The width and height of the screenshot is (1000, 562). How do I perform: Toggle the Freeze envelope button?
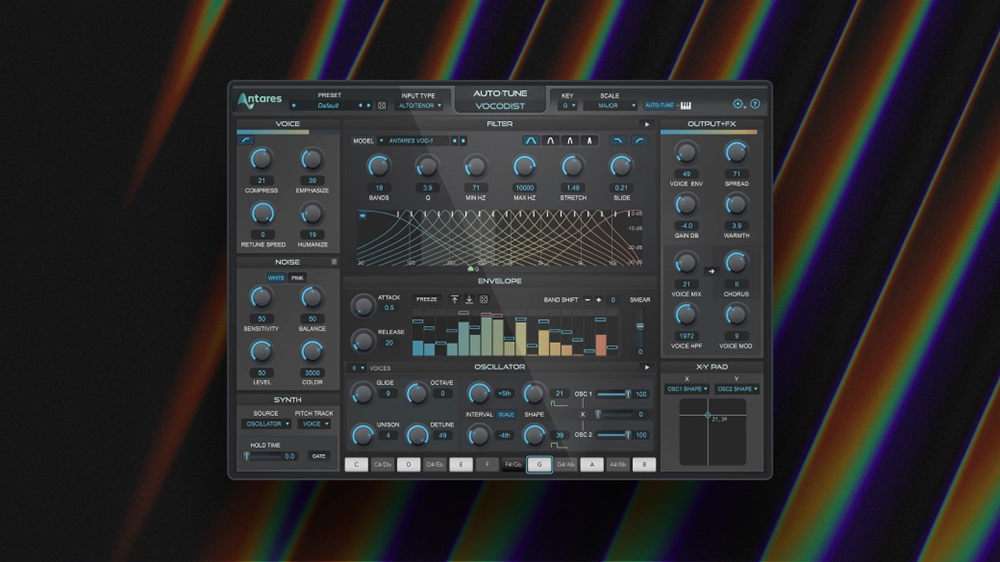(427, 299)
